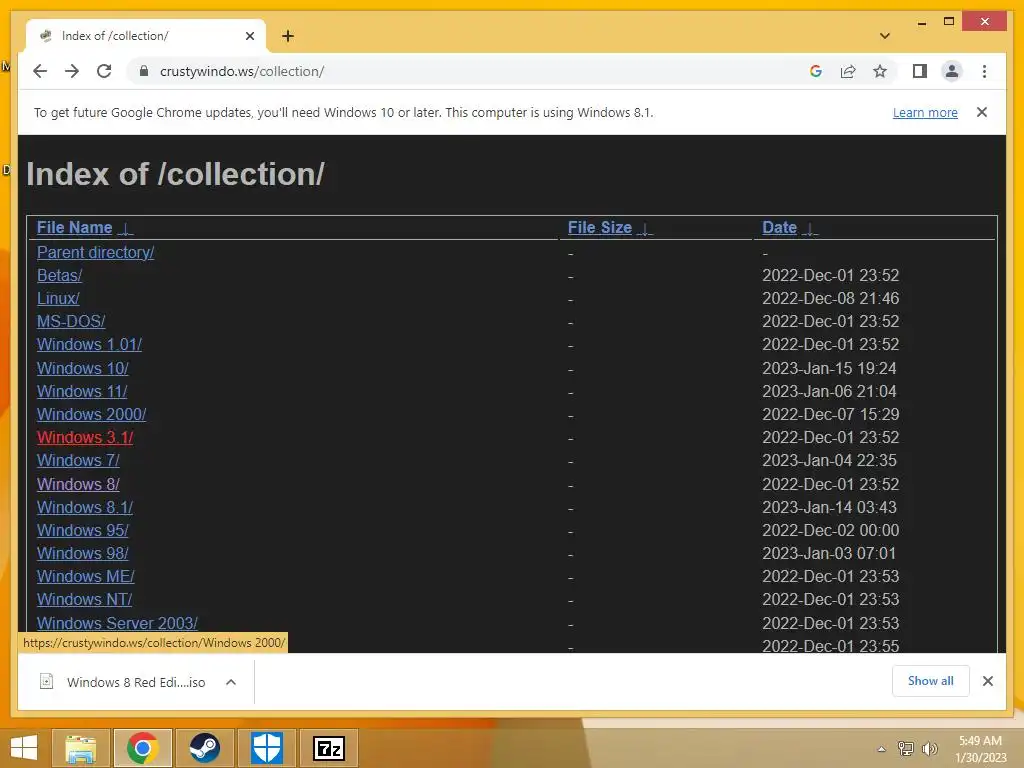Screen dimensions: 1024x768
Task: Click Show all downloads button
Action: (x=931, y=681)
